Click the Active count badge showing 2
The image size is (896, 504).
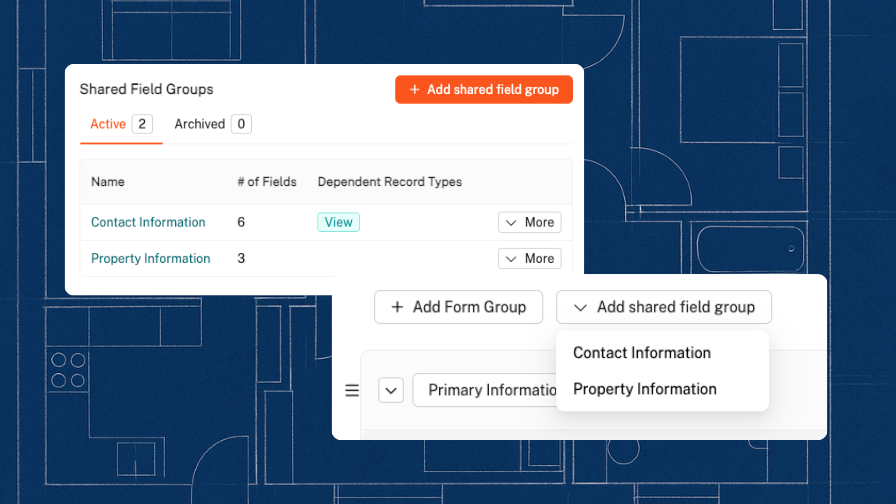pyautogui.click(x=142, y=124)
